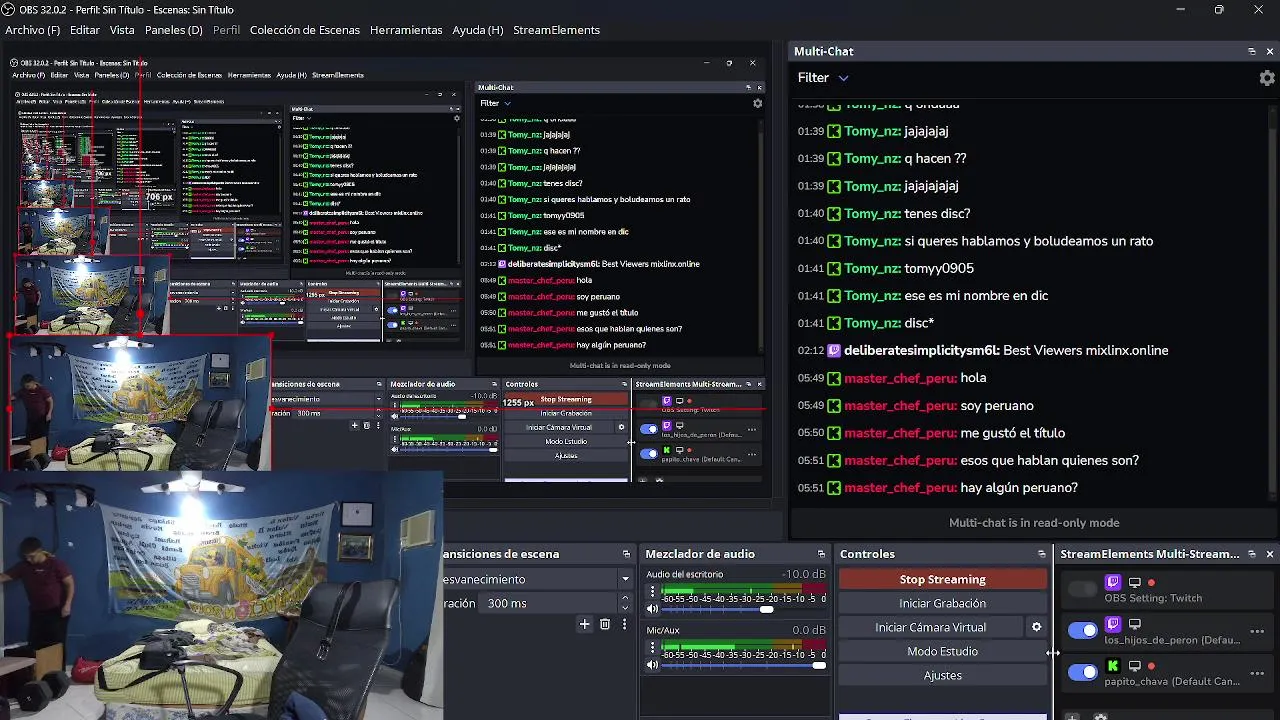Image resolution: width=1280 pixels, height=720 pixels.
Task: Add a scene transition with plus icon
Action: tap(585, 624)
